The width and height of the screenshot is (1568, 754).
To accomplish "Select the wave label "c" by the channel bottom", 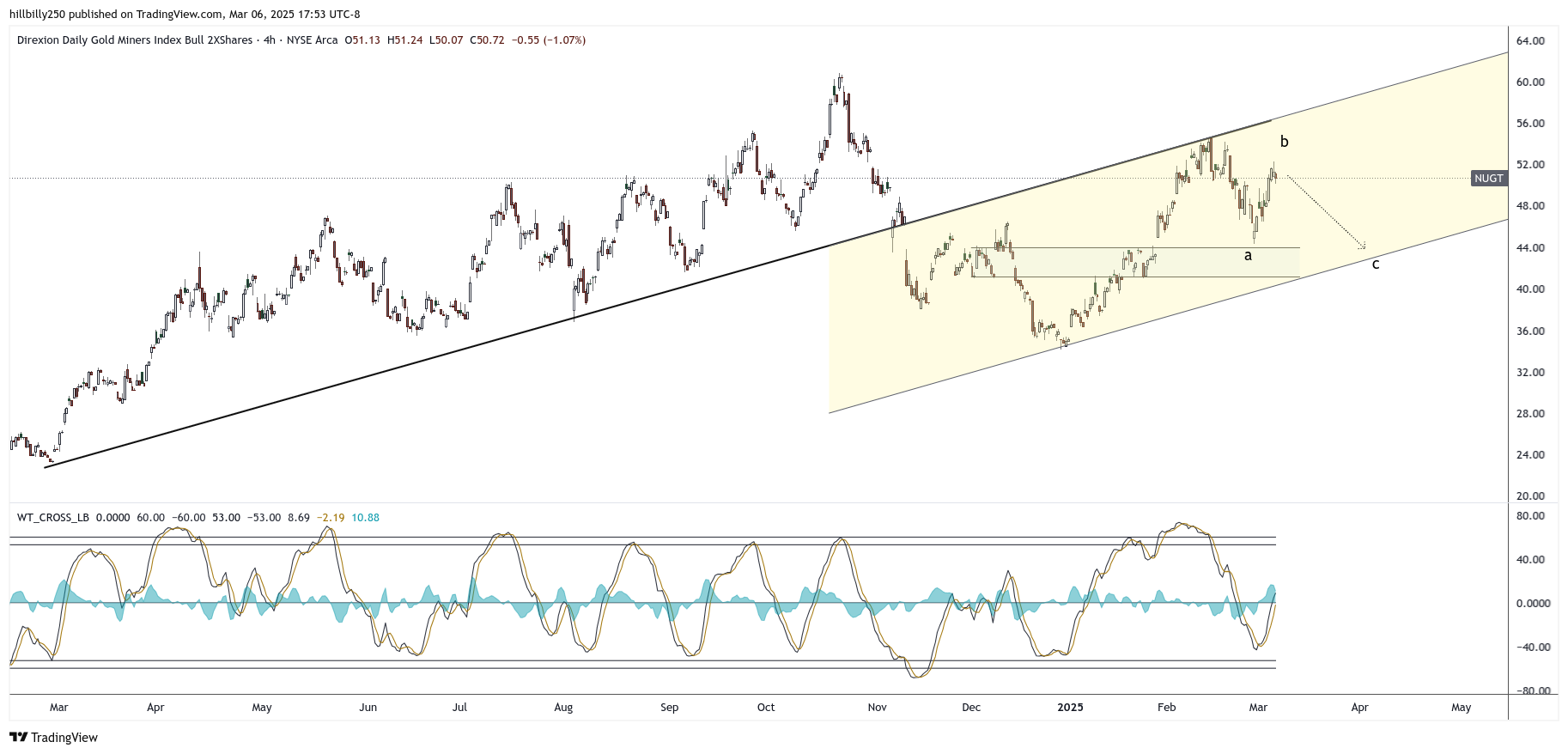I will [1375, 265].
